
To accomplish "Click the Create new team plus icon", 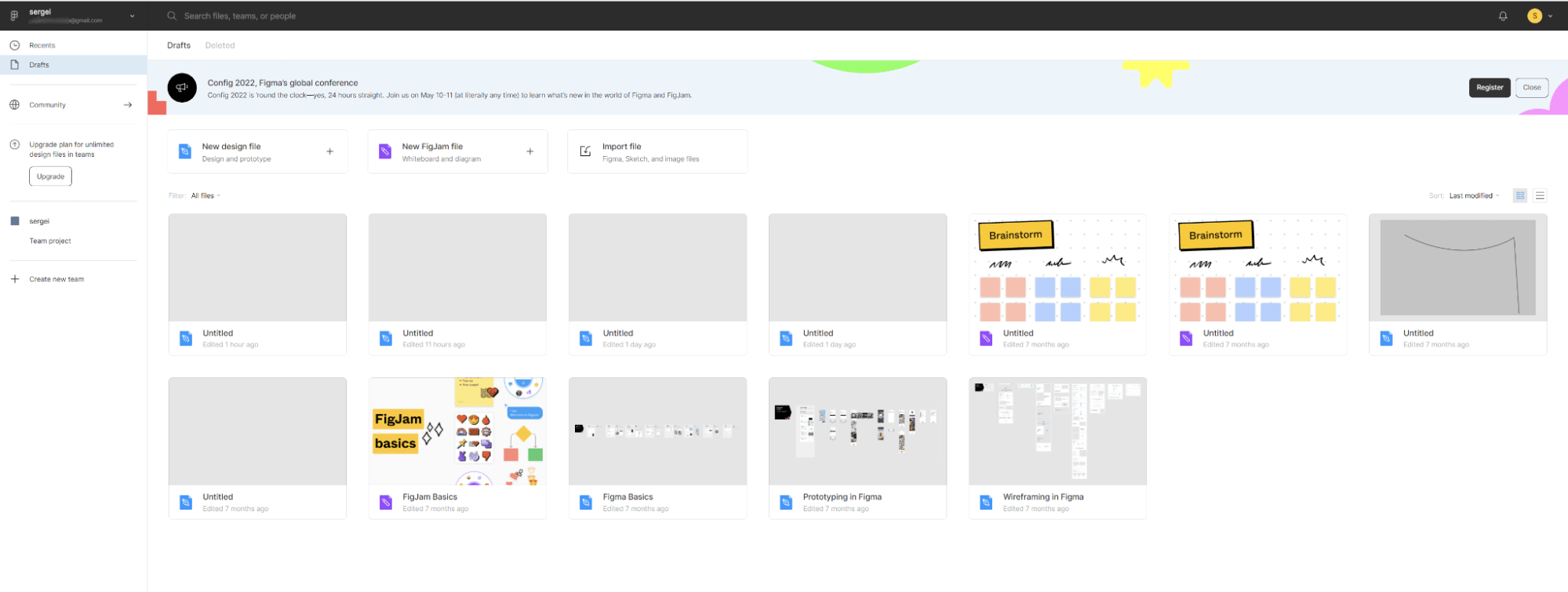I will pyautogui.click(x=15, y=279).
